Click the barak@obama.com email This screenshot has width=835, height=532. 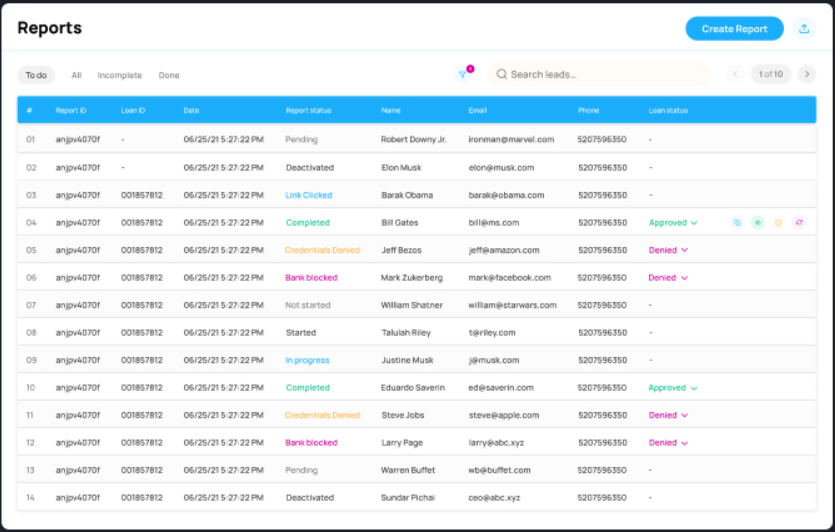(x=506, y=195)
